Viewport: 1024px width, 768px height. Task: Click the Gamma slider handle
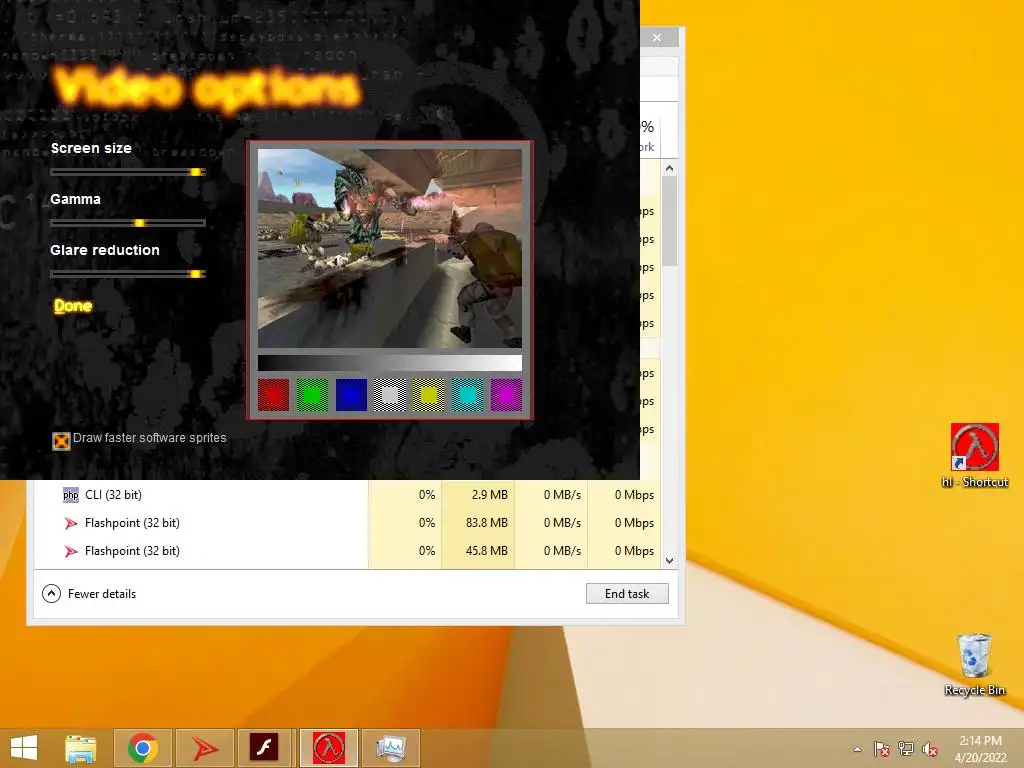click(x=139, y=223)
